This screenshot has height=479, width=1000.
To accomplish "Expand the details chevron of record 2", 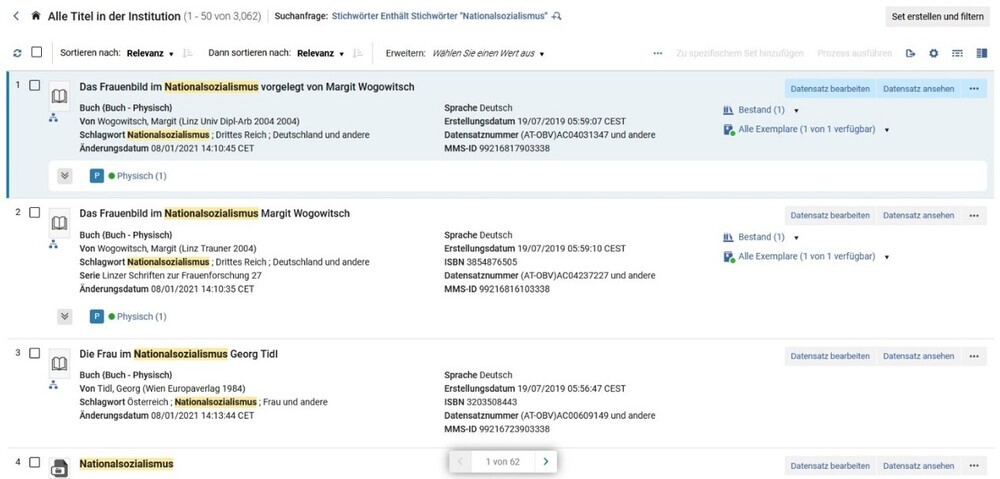I will pos(64,316).
